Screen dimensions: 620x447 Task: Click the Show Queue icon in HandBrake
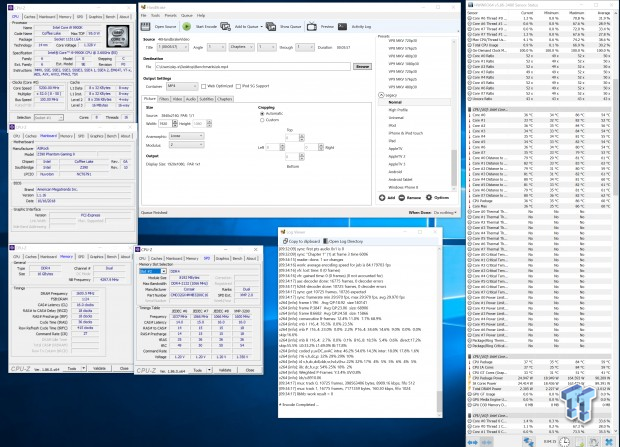pos(271,27)
